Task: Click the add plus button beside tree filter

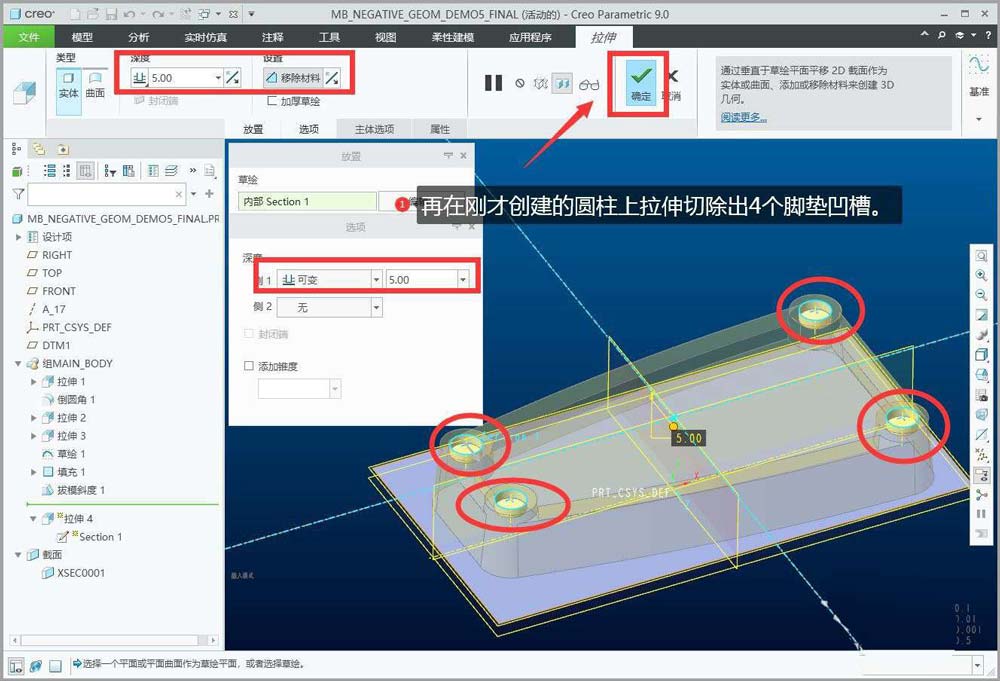Action: pos(209,193)
